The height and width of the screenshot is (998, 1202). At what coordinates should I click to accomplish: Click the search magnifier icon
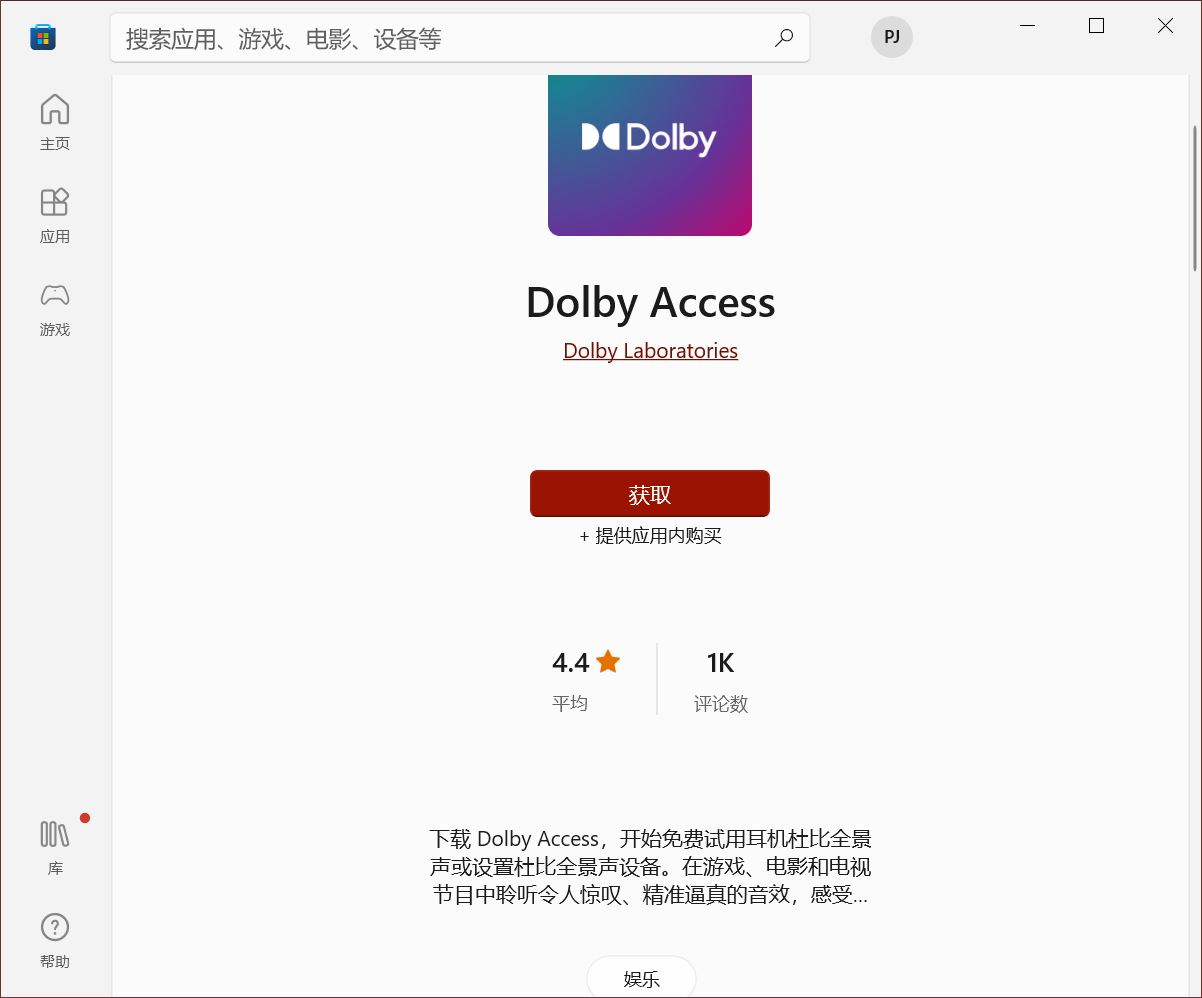[784, 37]
